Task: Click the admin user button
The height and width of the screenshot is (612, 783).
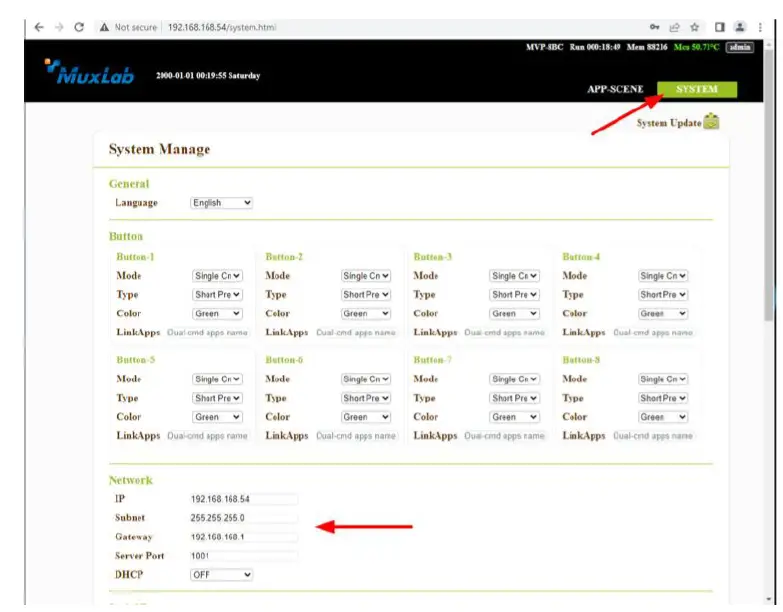Action: click(740, 47)
